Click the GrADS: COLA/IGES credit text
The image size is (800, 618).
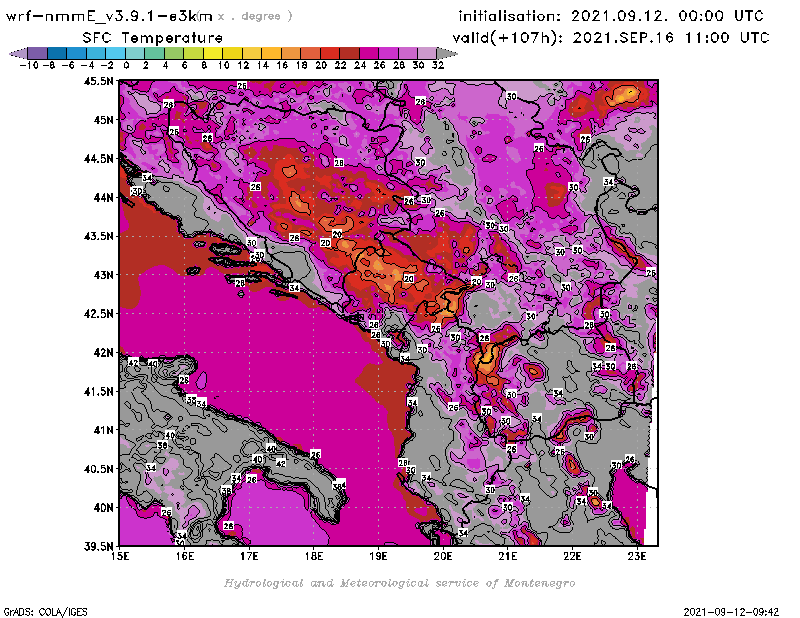coord(39,609)
